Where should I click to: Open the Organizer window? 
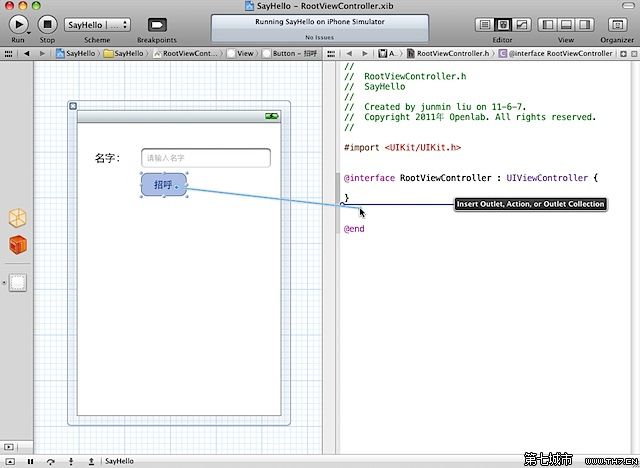click(617, 25)
